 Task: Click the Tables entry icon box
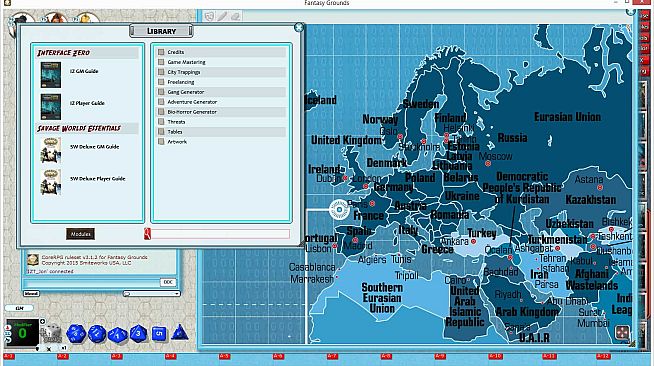161,132
